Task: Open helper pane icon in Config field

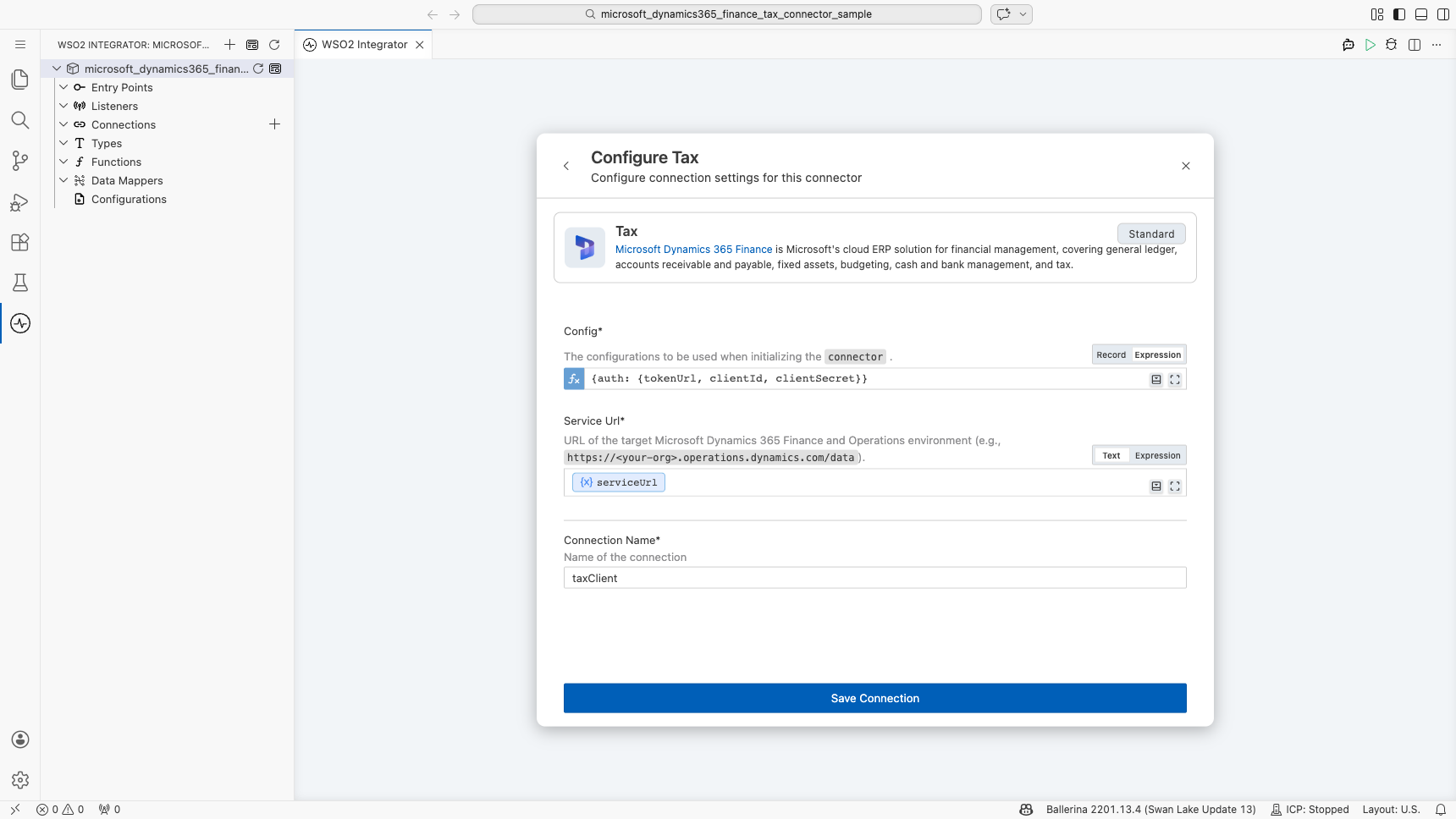Action: [1156, 380]
